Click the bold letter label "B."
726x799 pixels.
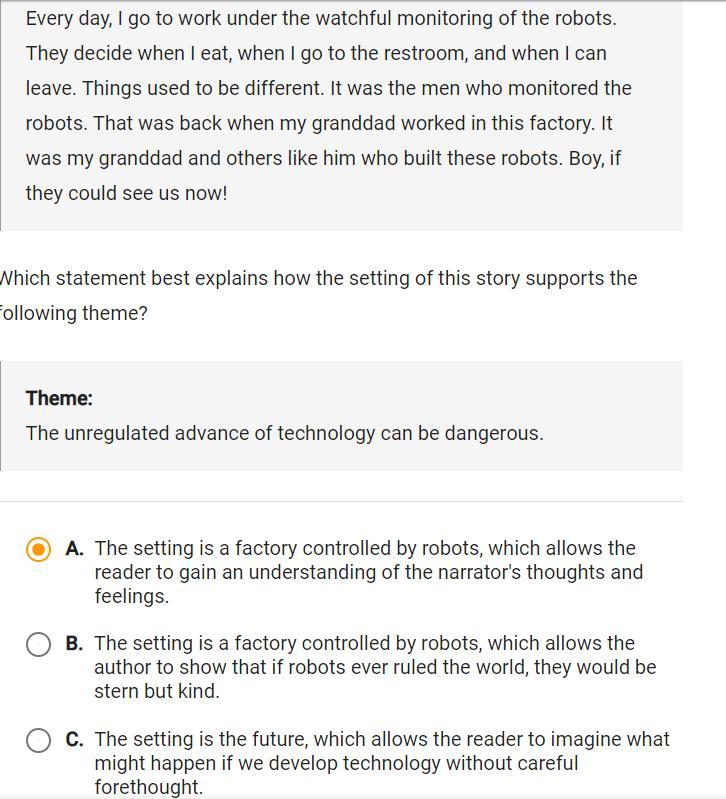[x=74, y=643]
